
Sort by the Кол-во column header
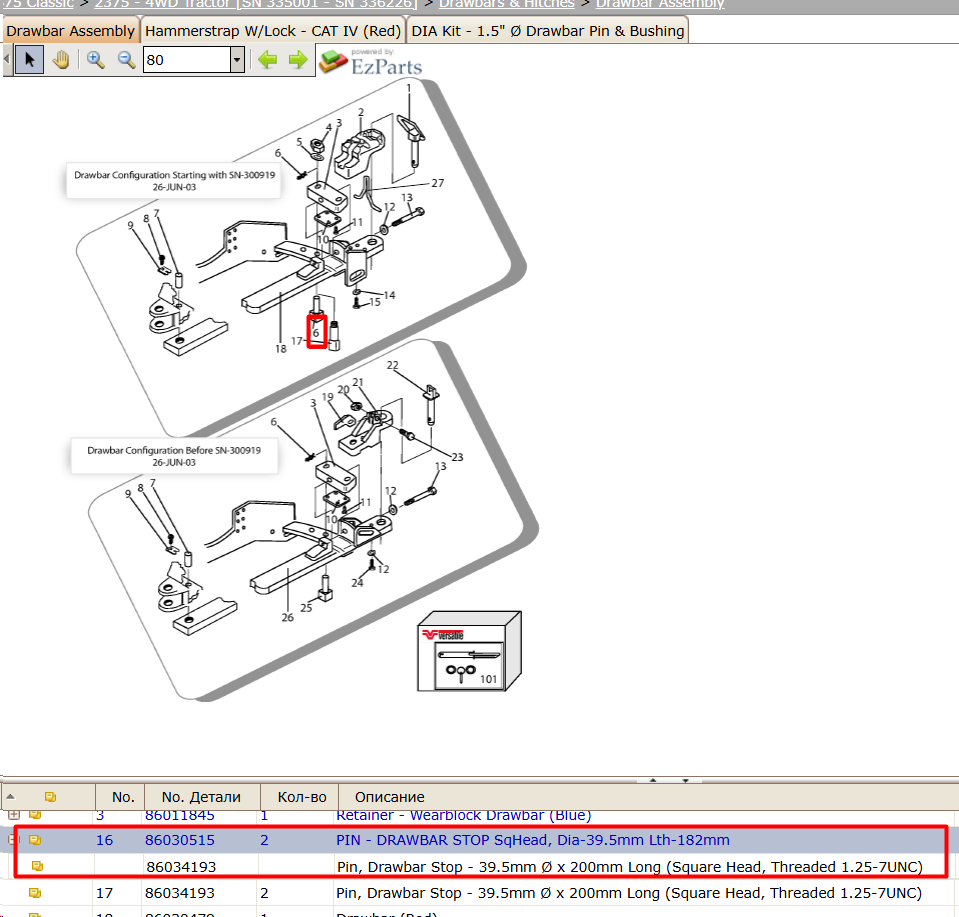302,796
